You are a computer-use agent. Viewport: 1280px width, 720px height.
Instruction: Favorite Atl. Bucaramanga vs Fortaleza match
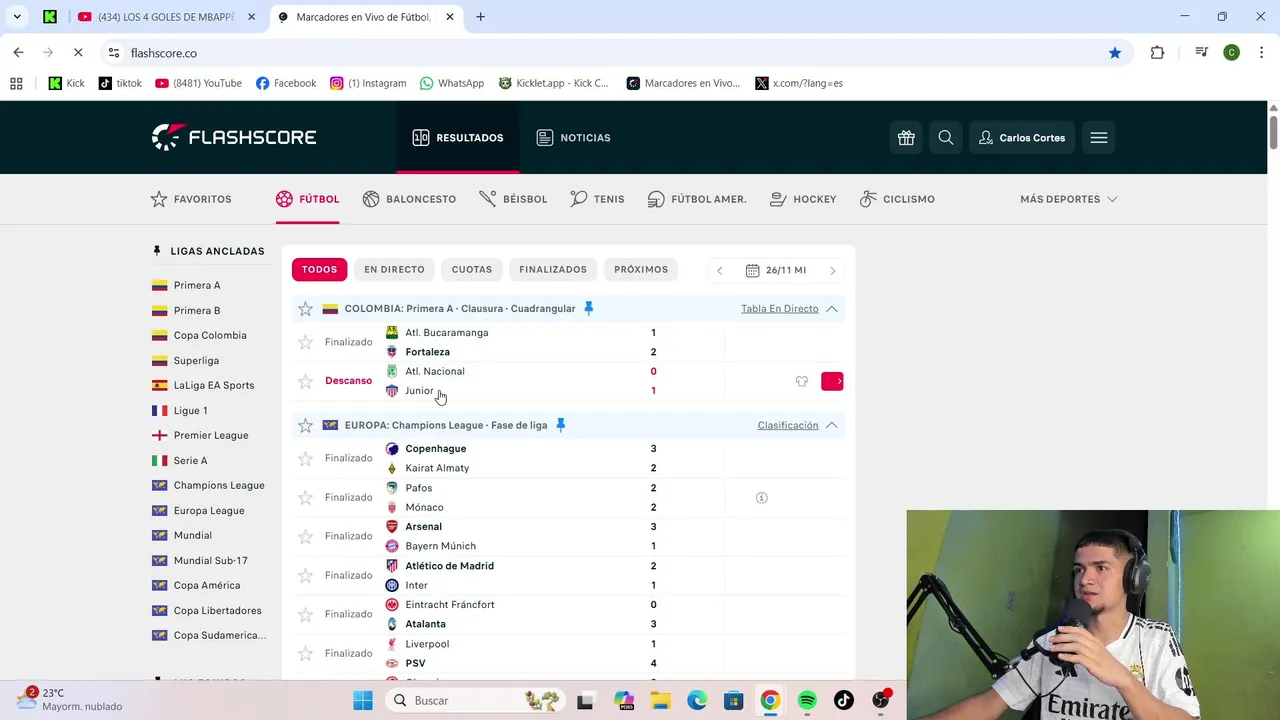coord(306,342)
